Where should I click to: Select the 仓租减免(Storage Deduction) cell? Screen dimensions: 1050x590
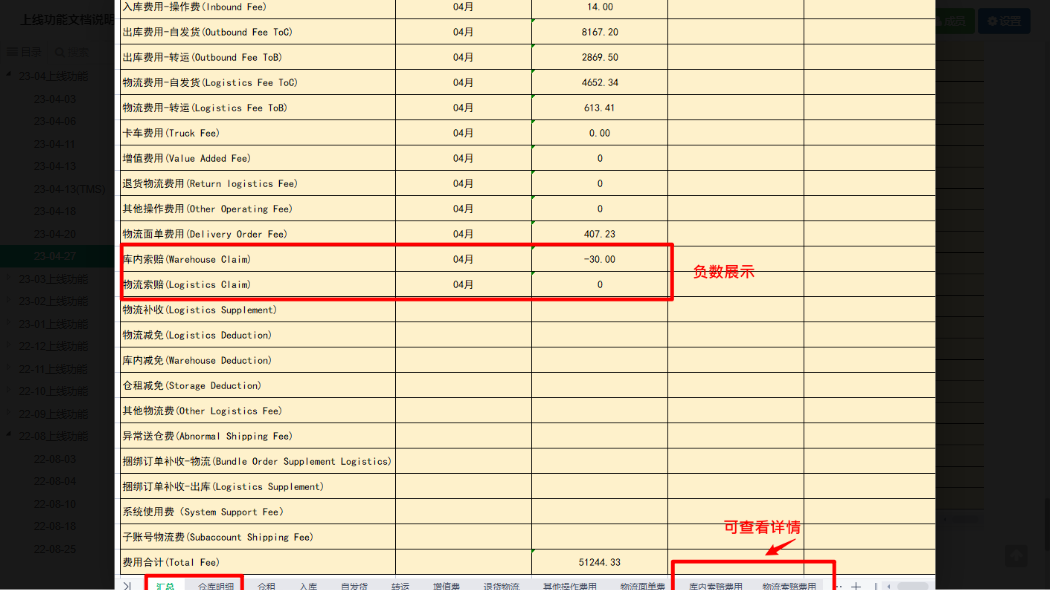pyautogui.click(x=258, y=386)
